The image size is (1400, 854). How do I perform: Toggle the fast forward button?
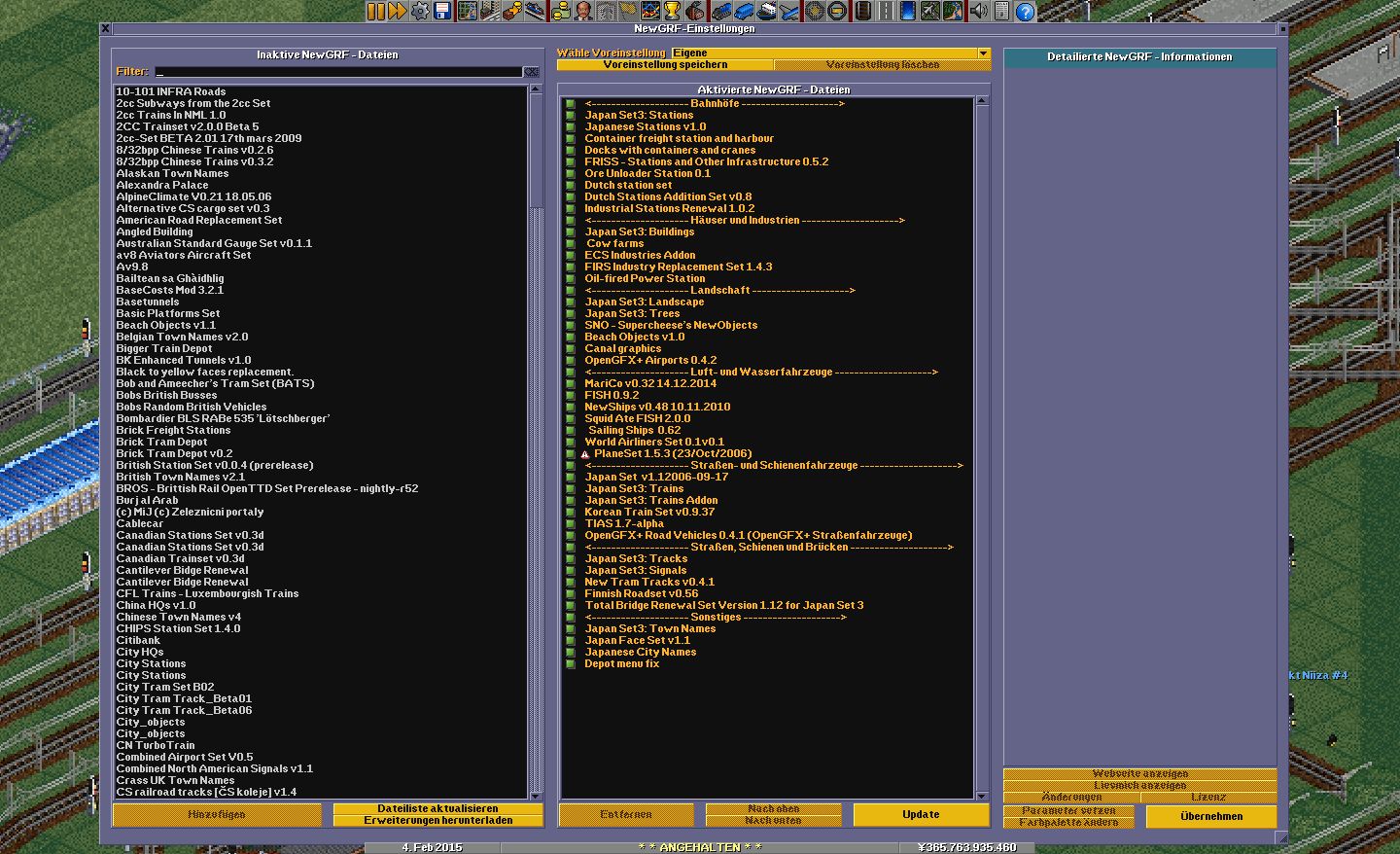397,11
